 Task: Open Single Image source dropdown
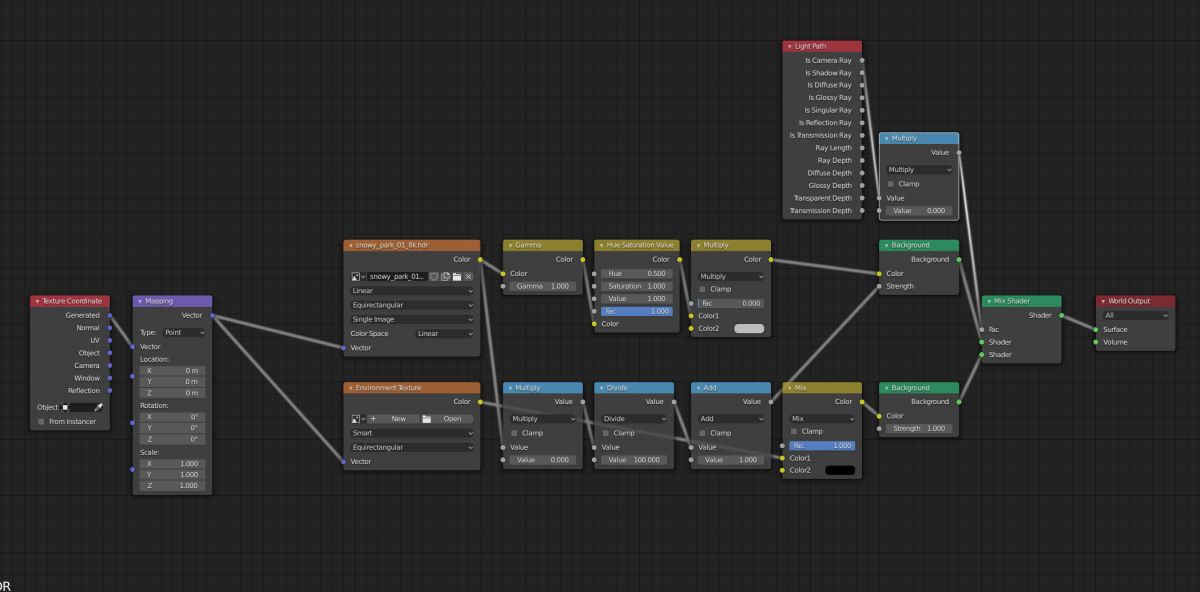pos(412,319)
